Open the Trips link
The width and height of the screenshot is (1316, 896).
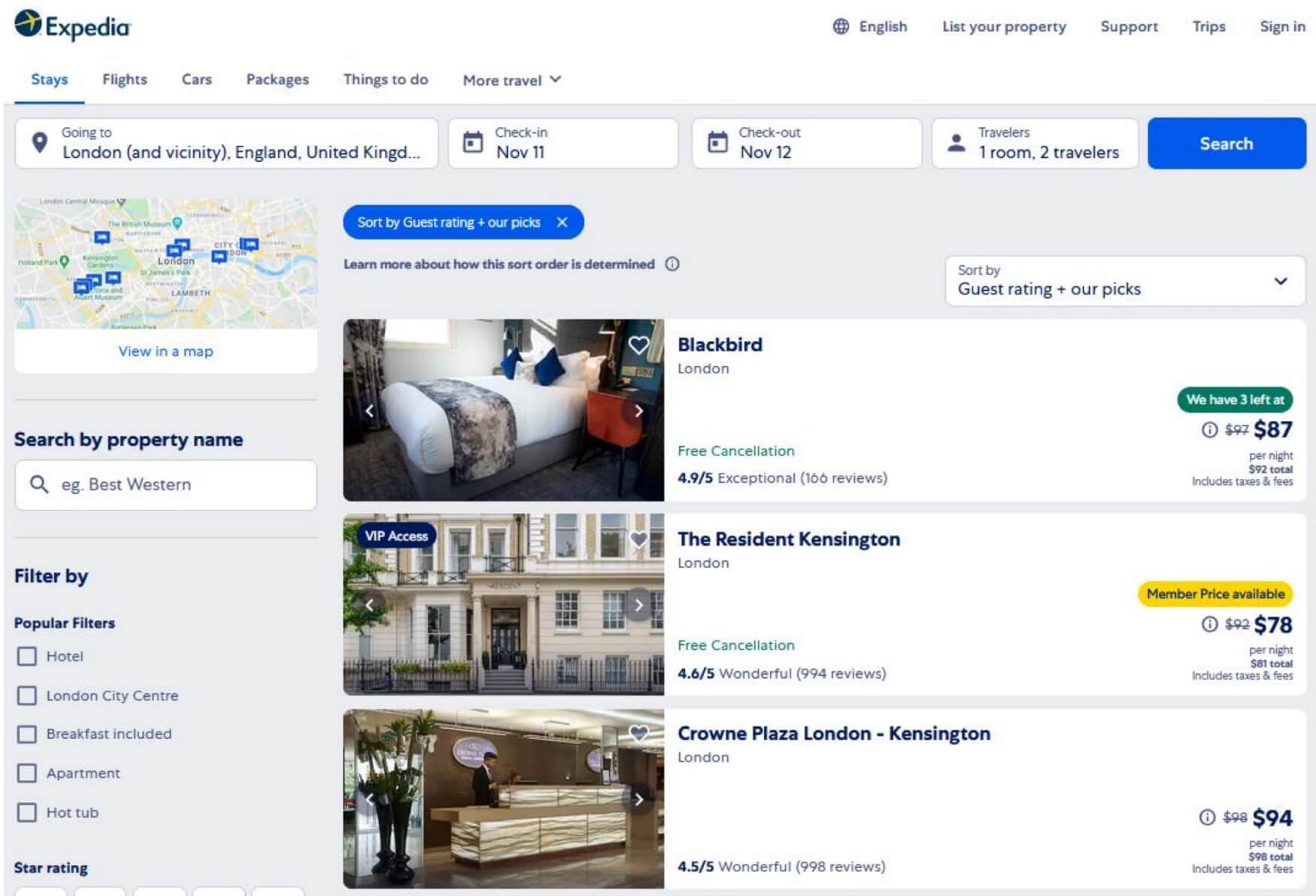tap(1208, 26)
